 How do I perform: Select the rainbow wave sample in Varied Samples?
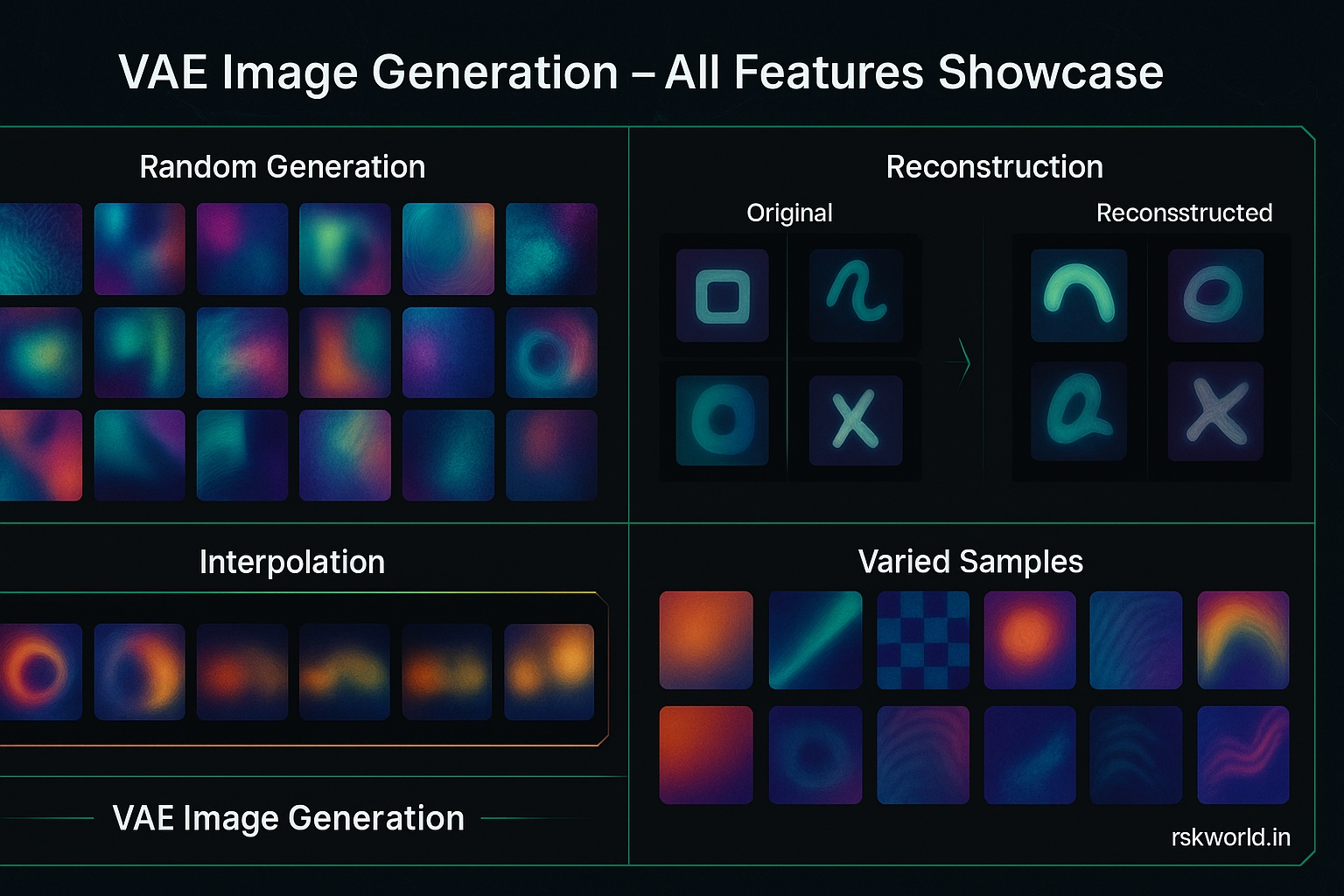(1243, 640)
